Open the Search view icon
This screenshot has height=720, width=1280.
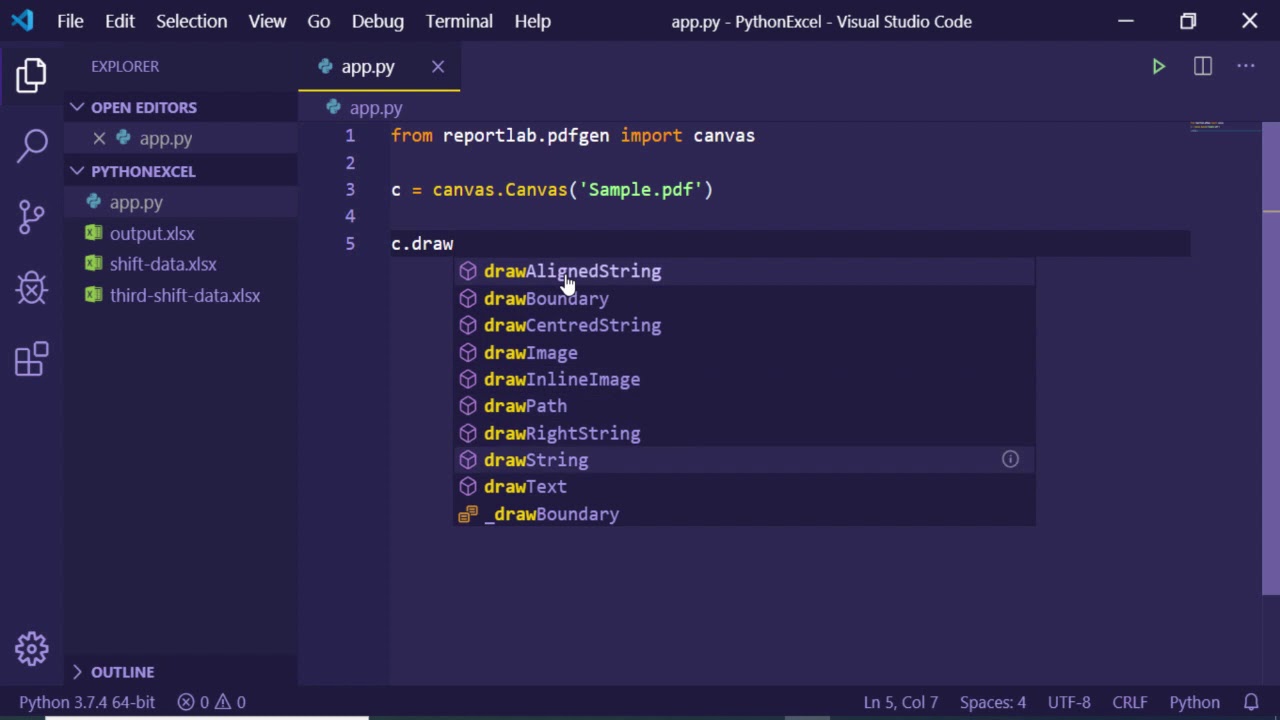click(31, 145)
